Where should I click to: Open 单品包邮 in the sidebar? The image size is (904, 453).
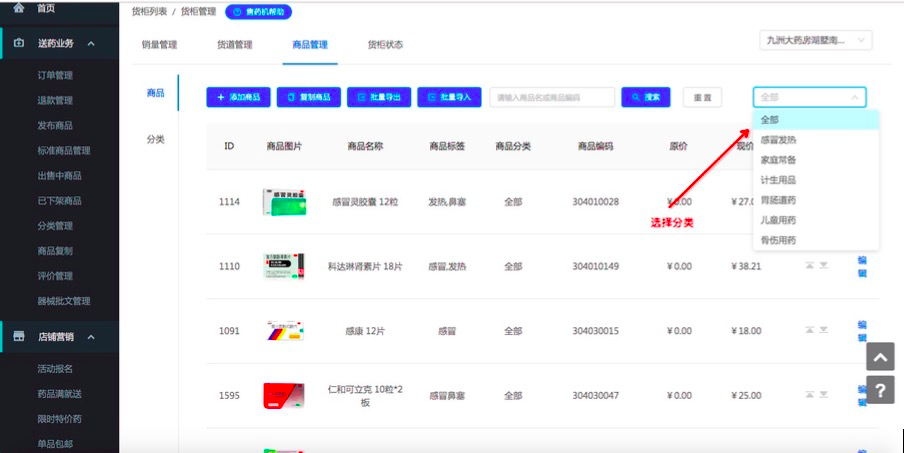coord(55,444)
